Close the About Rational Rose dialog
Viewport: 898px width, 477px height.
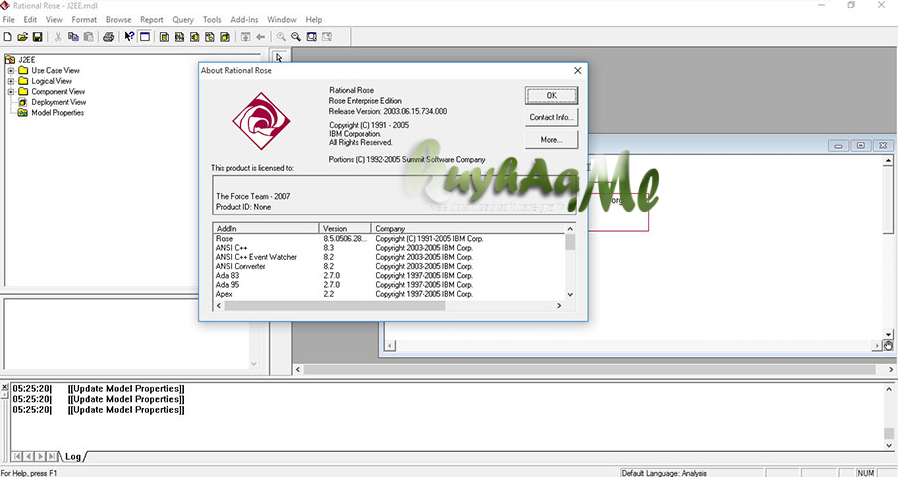click(x=577, y=70)
